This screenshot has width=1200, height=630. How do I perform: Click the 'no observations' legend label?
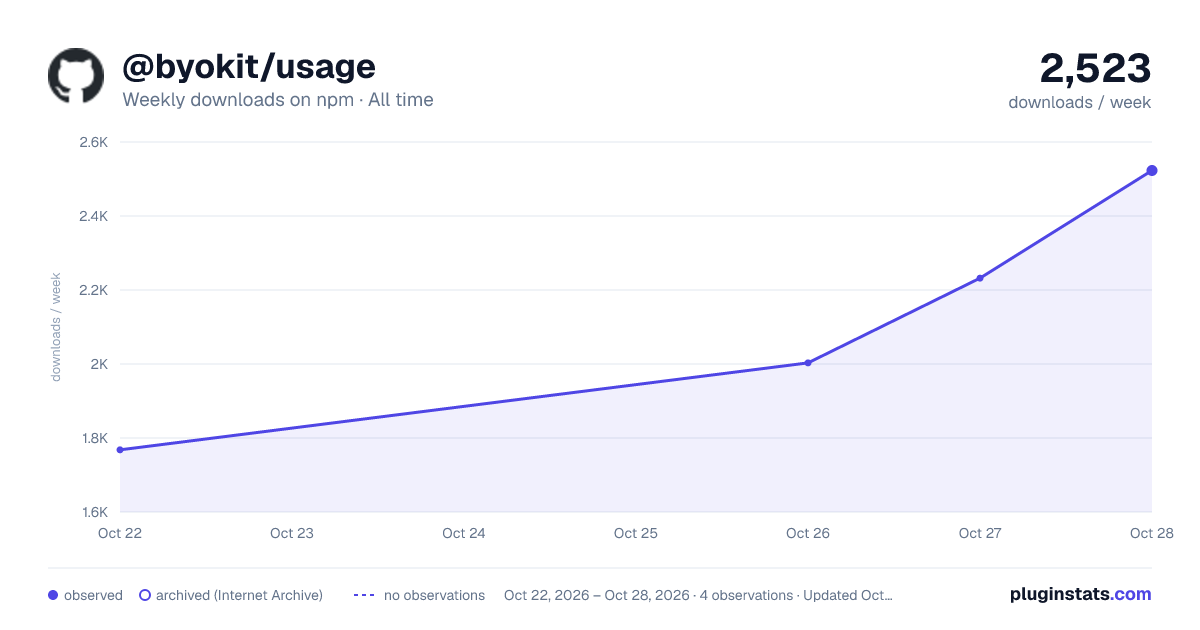434,595
